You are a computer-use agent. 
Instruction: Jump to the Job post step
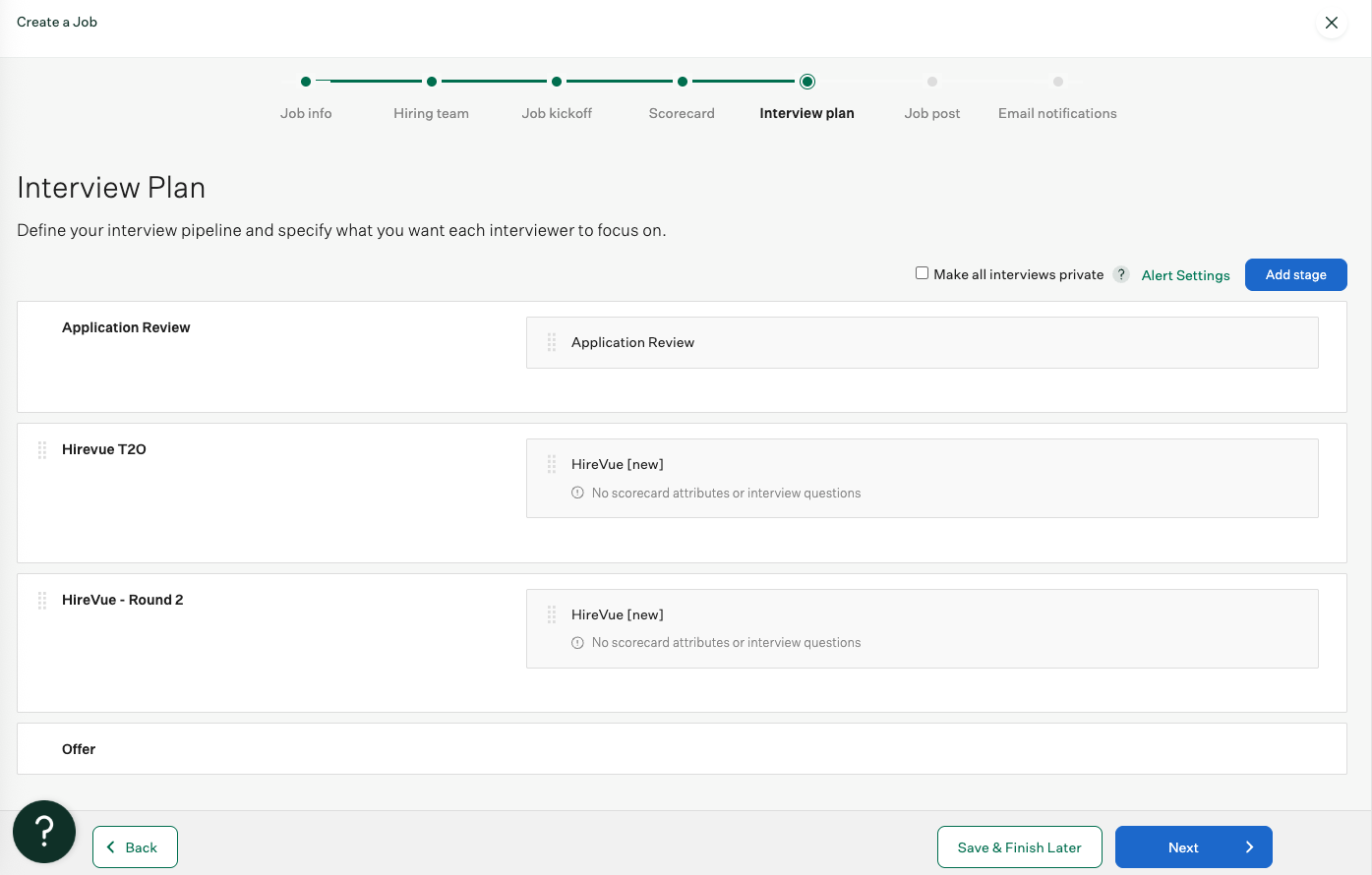[932, 113]
